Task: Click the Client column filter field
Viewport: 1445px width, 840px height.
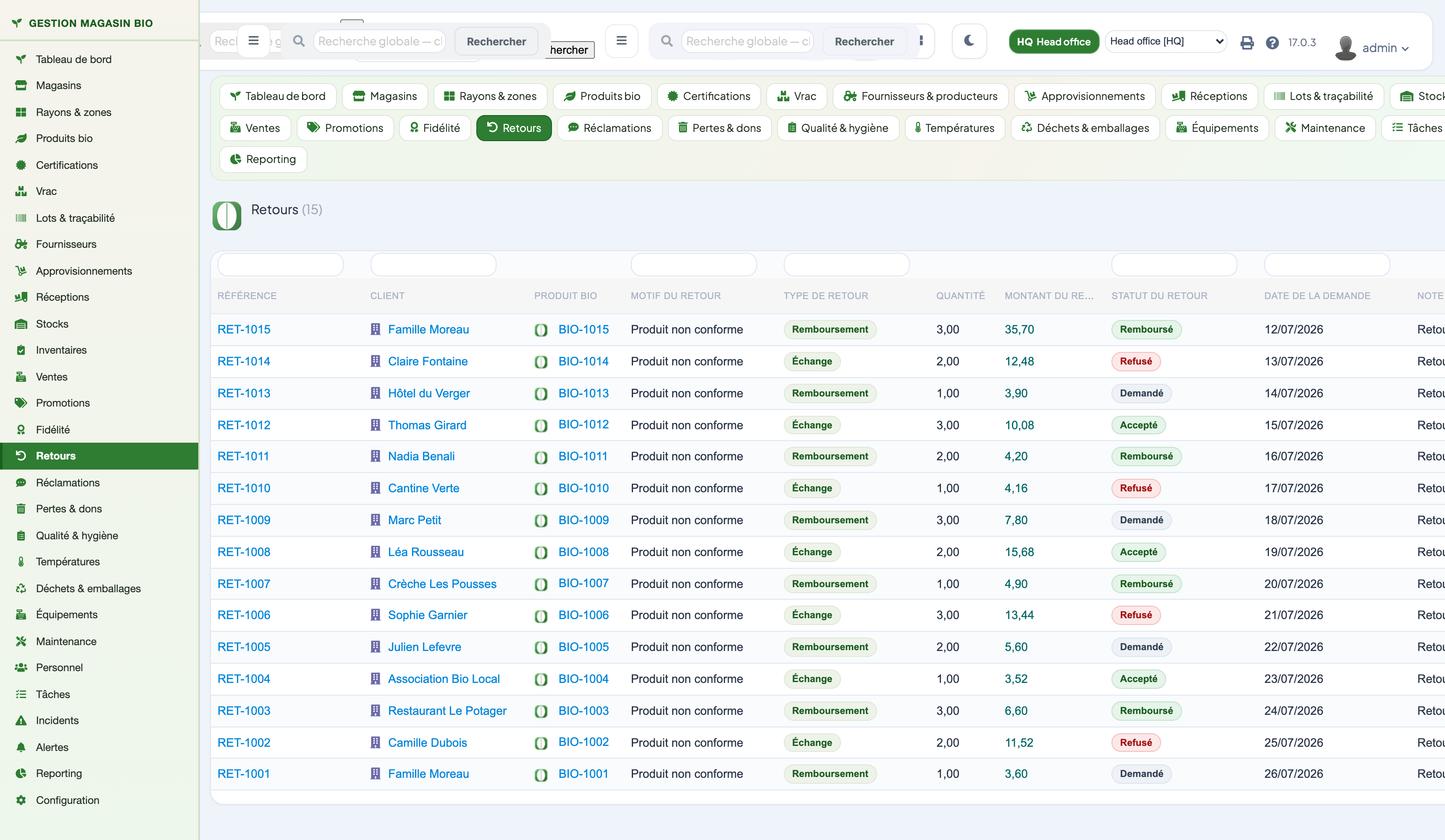Action: coord(433,265)
